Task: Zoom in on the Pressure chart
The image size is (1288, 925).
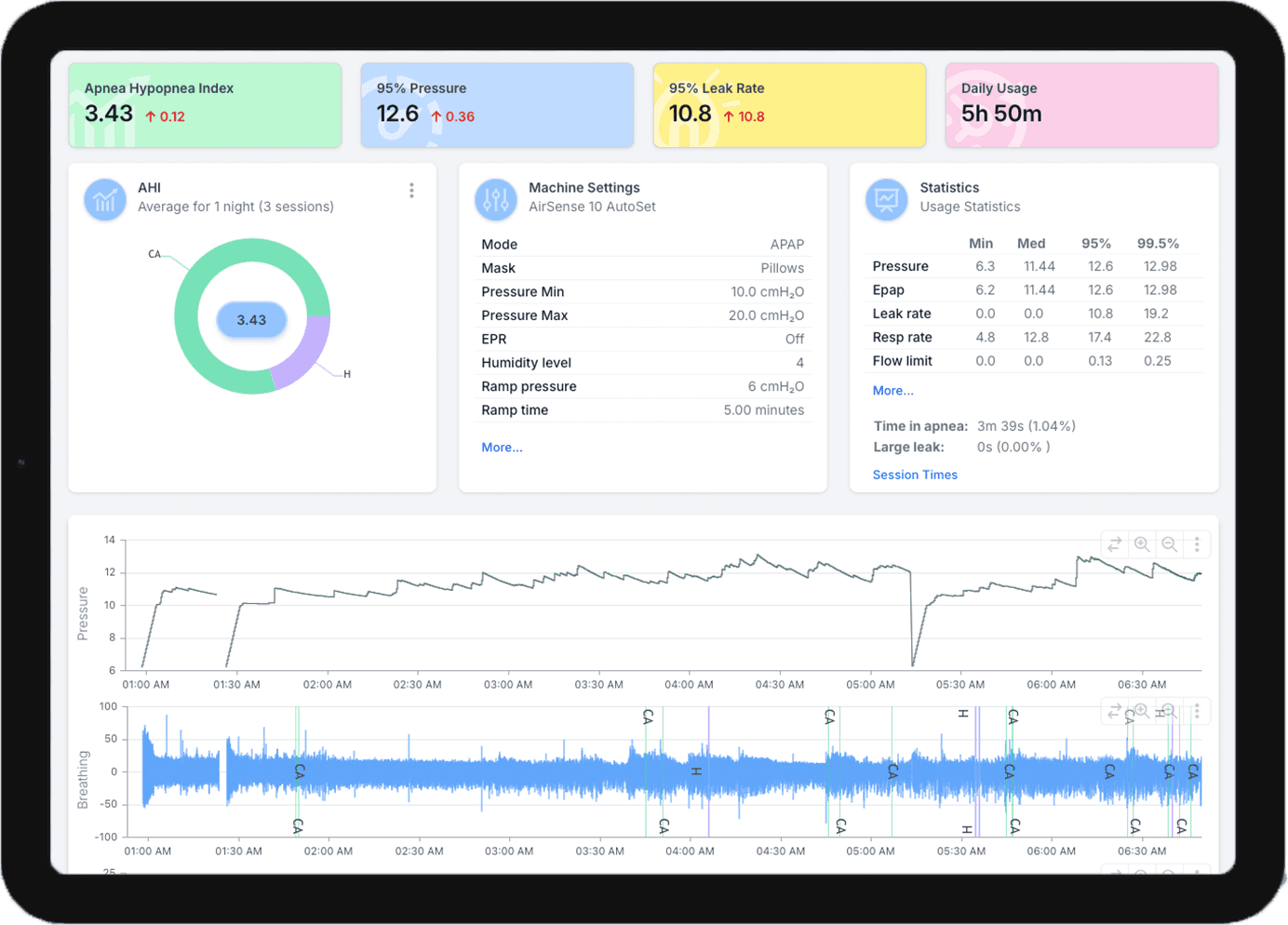Action: 1142,544
